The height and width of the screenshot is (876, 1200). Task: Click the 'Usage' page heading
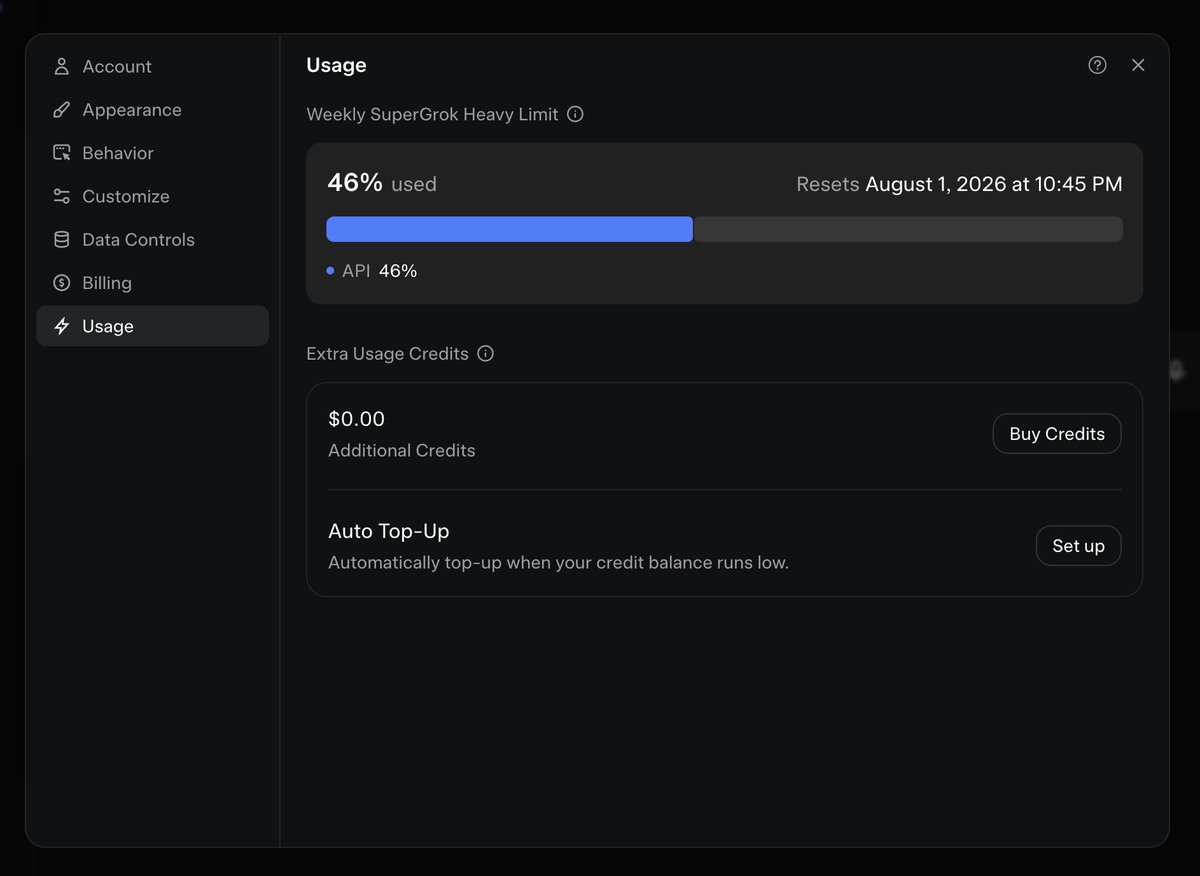(x=336, y=65)
